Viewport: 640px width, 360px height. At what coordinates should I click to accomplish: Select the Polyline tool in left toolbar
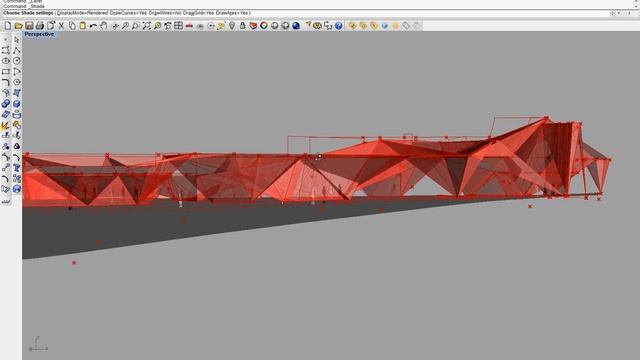pyautogui.click(x=16, y=50)
